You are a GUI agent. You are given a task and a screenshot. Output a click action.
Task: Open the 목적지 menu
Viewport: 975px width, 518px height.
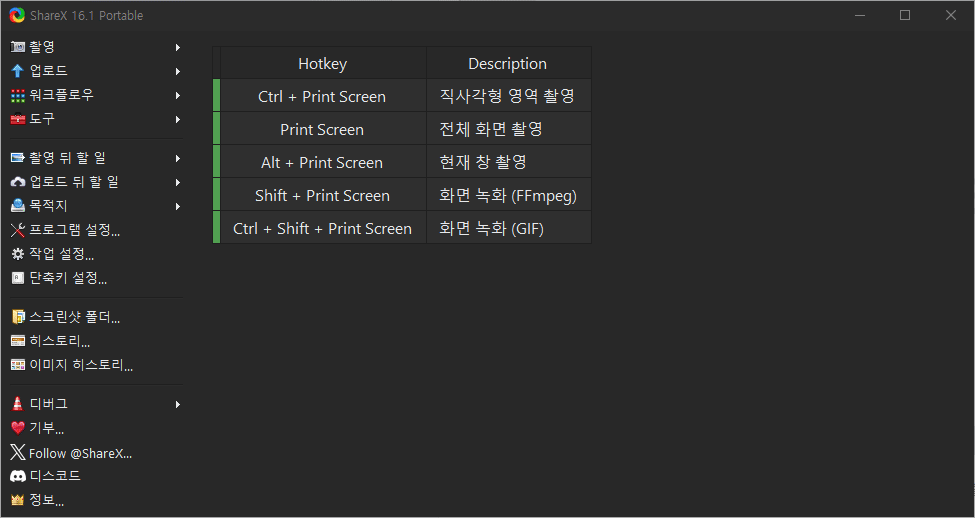tap(96, 206)
